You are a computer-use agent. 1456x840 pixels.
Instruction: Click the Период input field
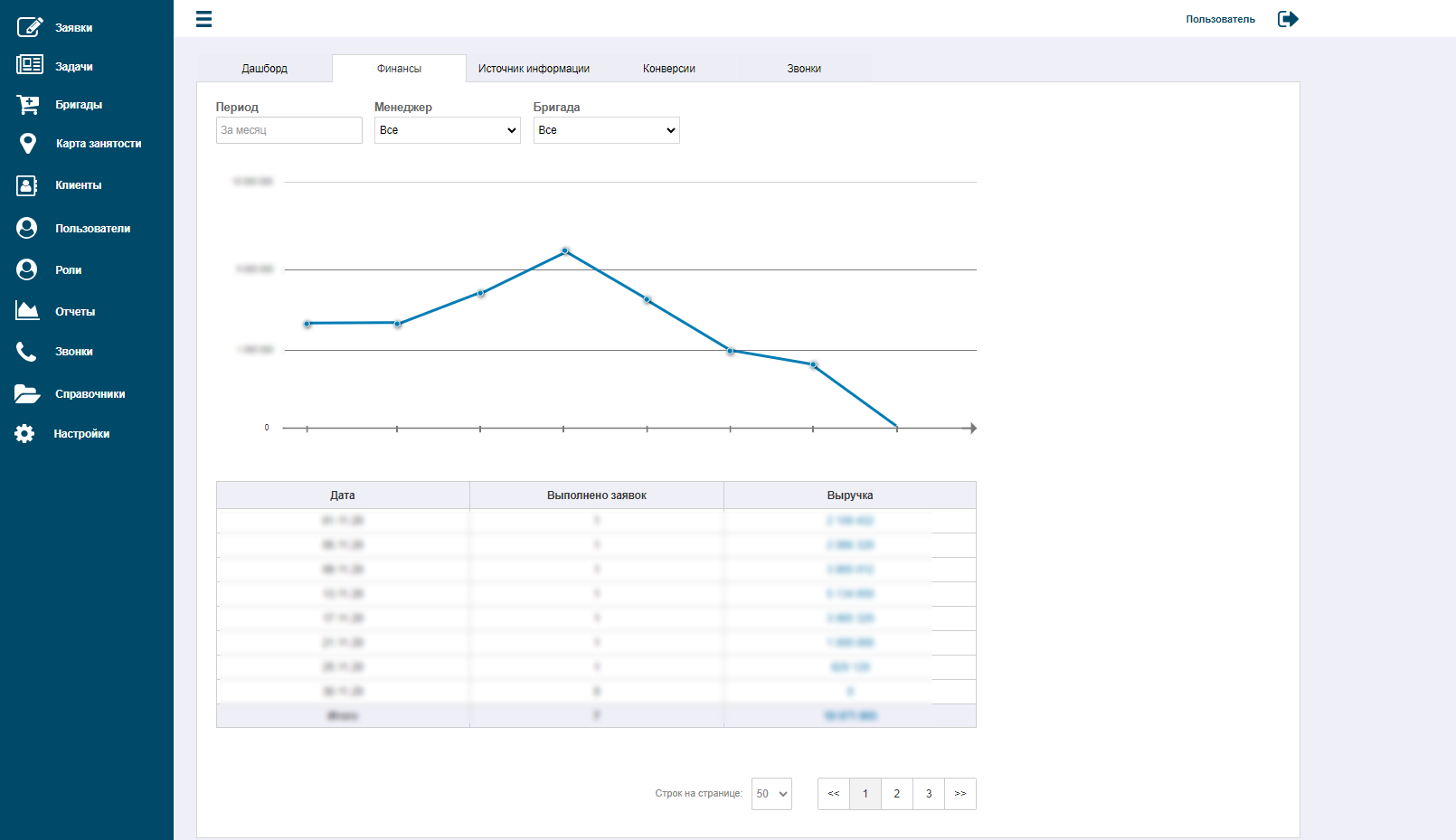click(x=289, y=130)
